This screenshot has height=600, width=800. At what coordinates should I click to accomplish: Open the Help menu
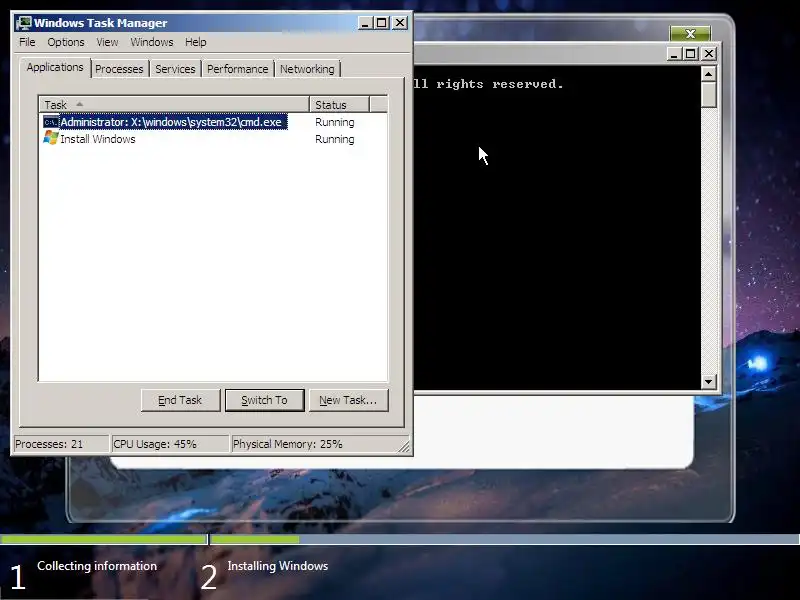(195, 42)
